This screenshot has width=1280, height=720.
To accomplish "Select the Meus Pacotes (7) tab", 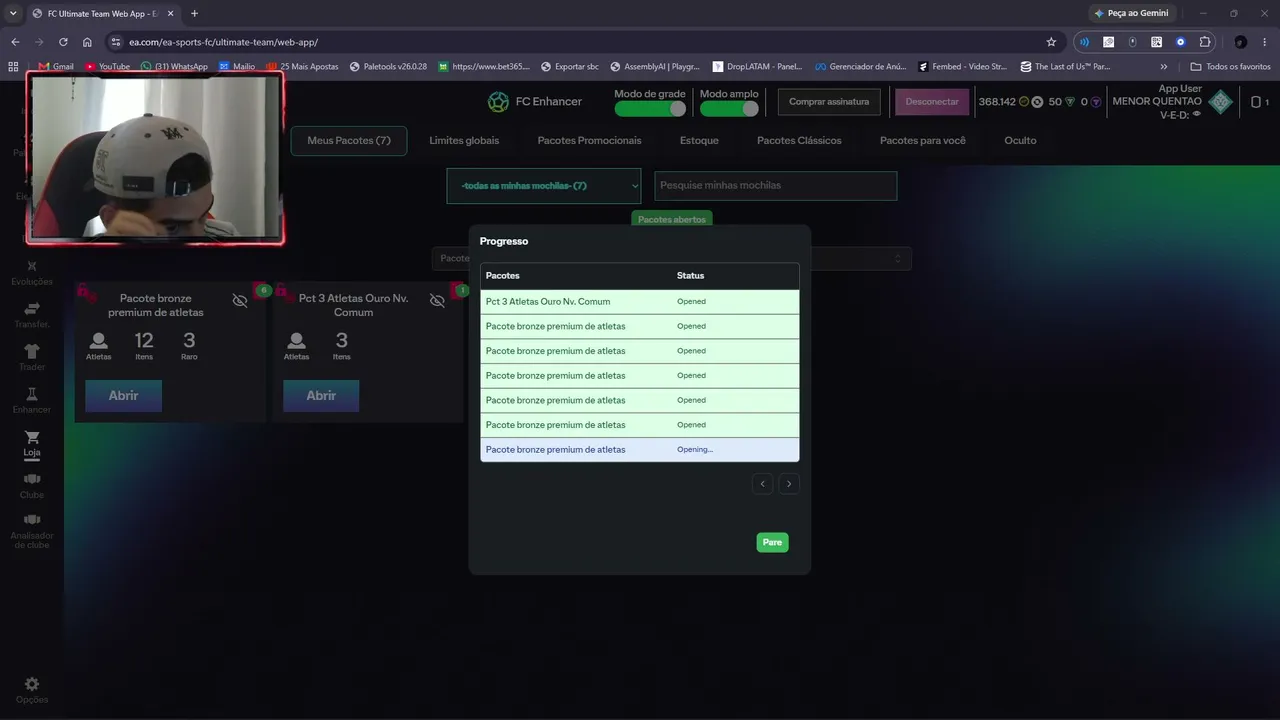I will point(349,141).
